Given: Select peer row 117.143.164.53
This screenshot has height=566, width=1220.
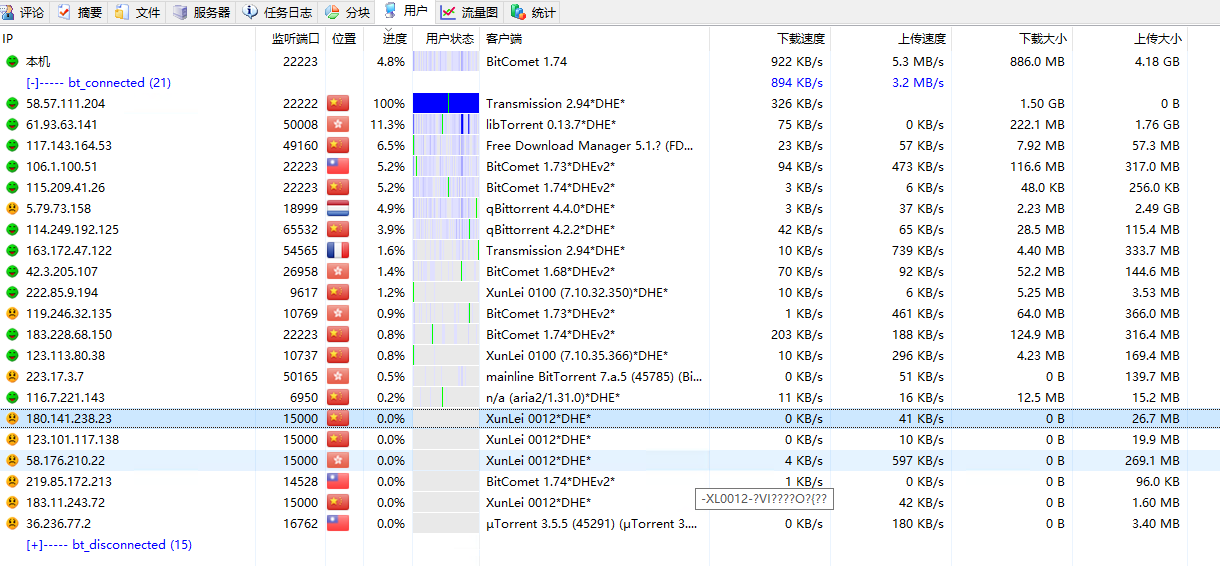Looking at the screenshot, I should point(610,146).
